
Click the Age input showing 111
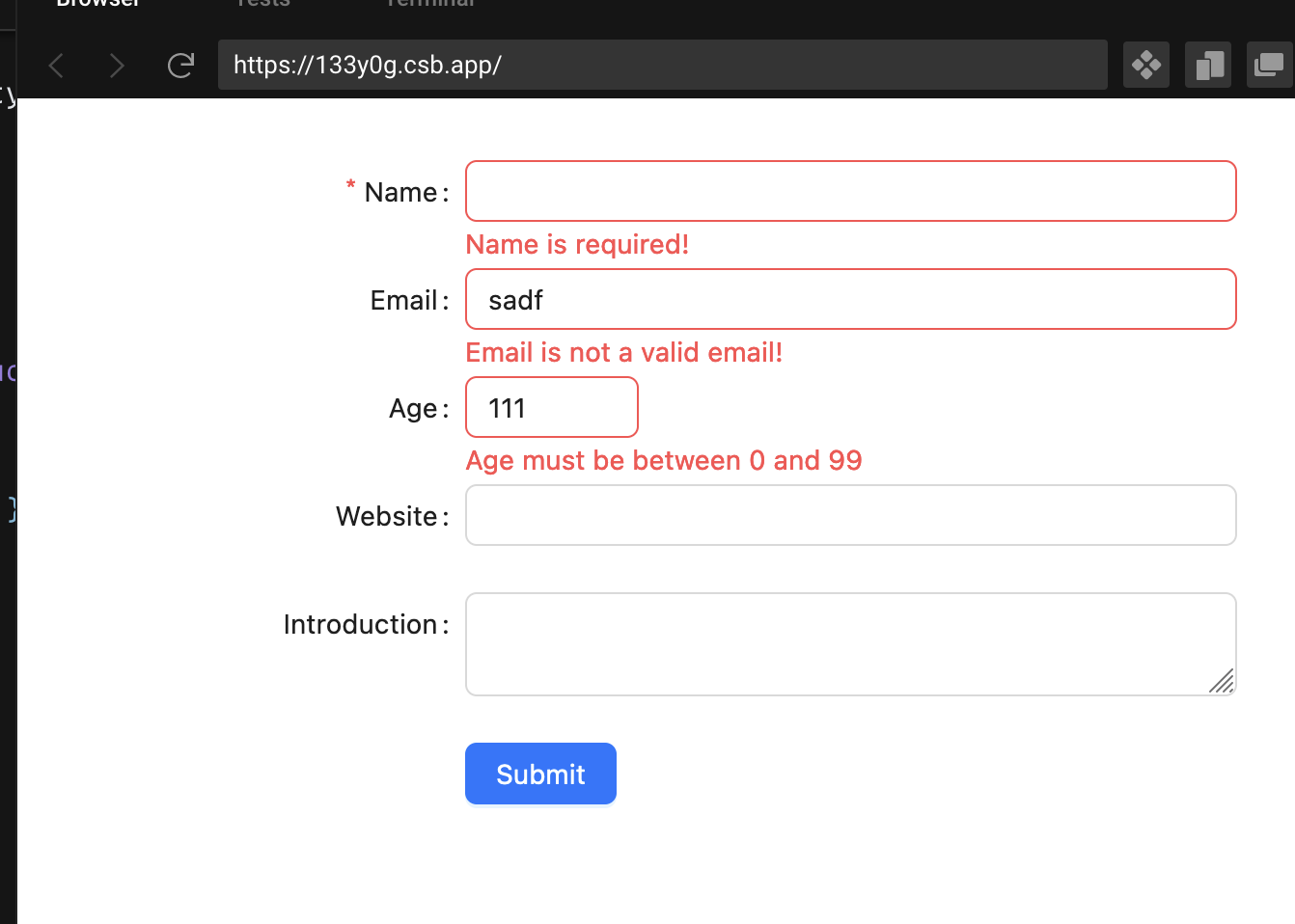(x=551, y=407)
